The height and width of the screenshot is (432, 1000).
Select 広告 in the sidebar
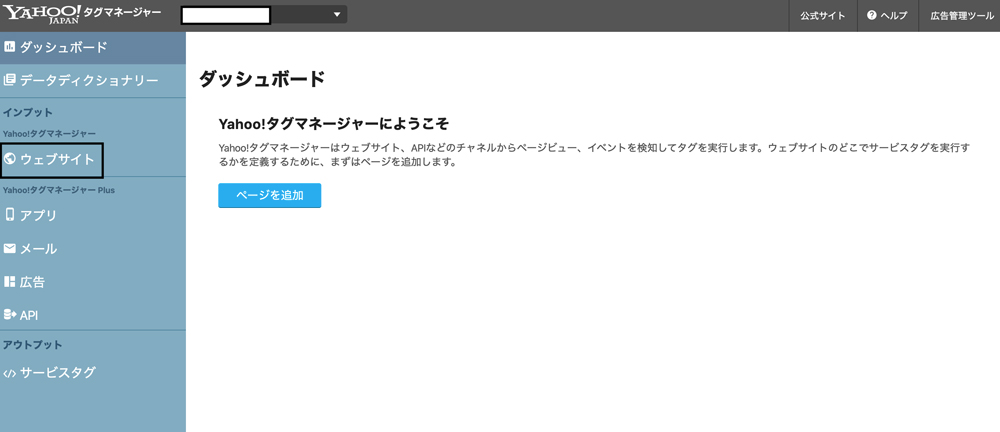tap(93, 281)
